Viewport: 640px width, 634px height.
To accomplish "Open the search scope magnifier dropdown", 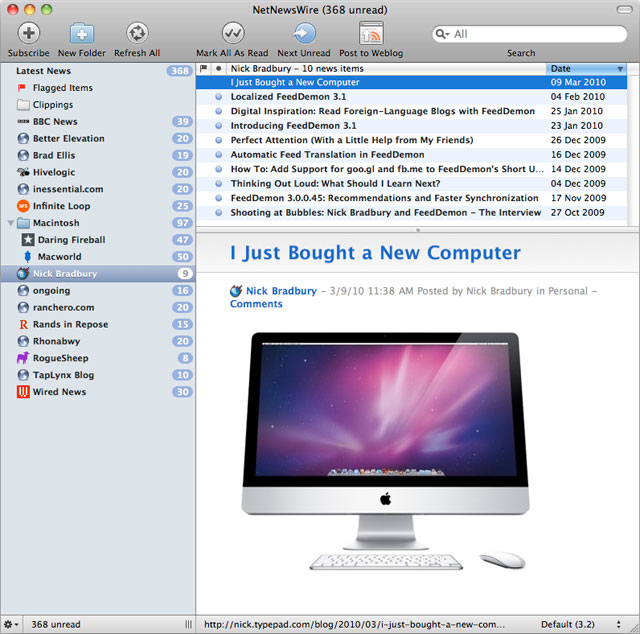I will [442, 34].
